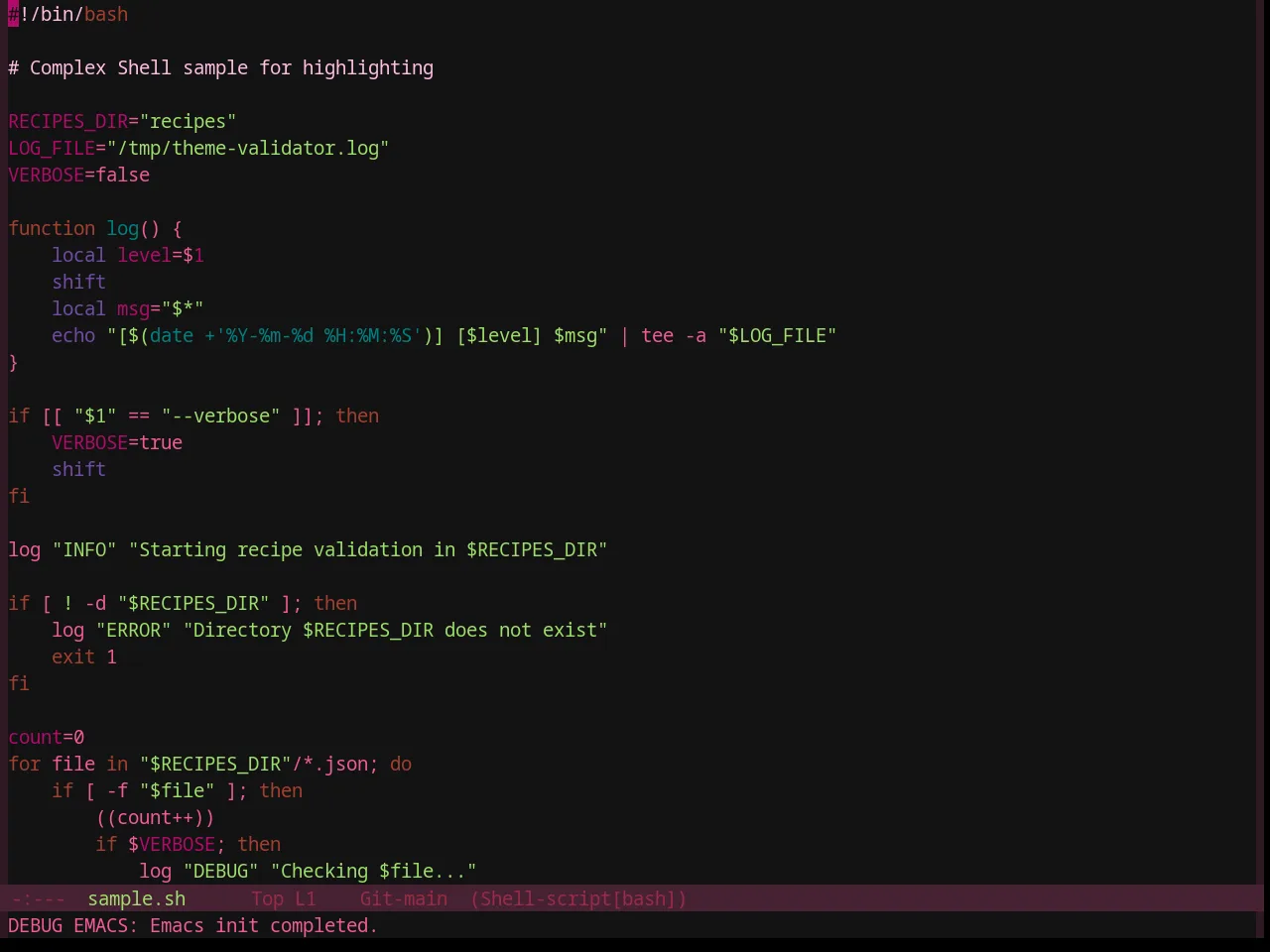1270x952 pixels.
Task: Click the "--verbose" string in the if condition
Action: pyautogui.click(x=220, y=416)
